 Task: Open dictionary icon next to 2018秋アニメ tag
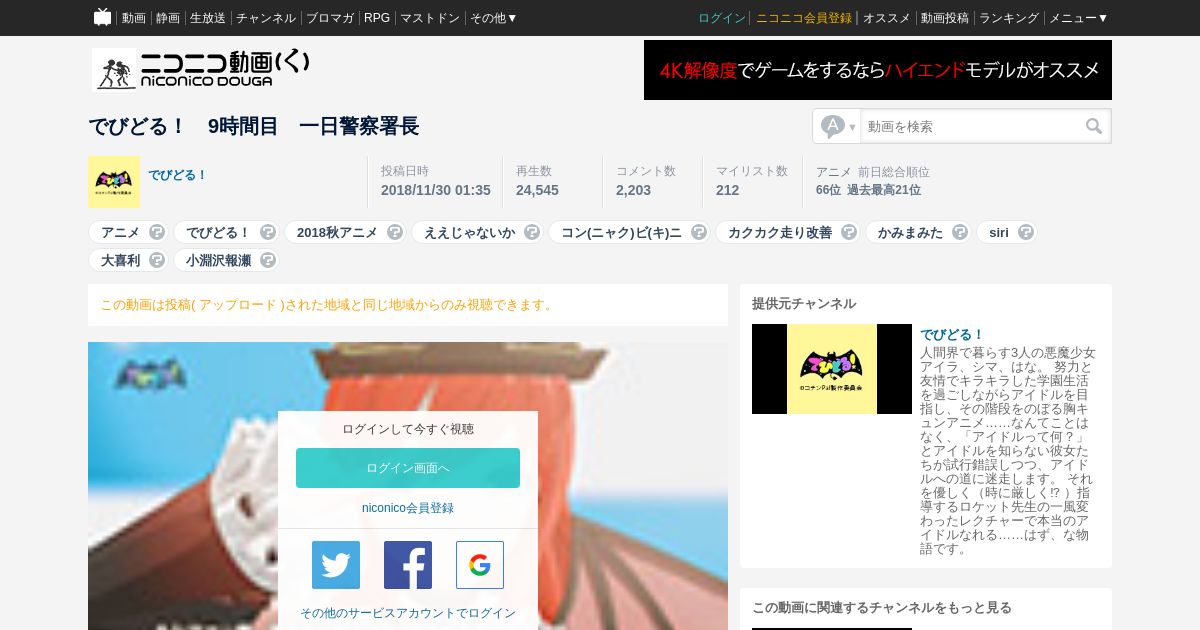(395, 232)
